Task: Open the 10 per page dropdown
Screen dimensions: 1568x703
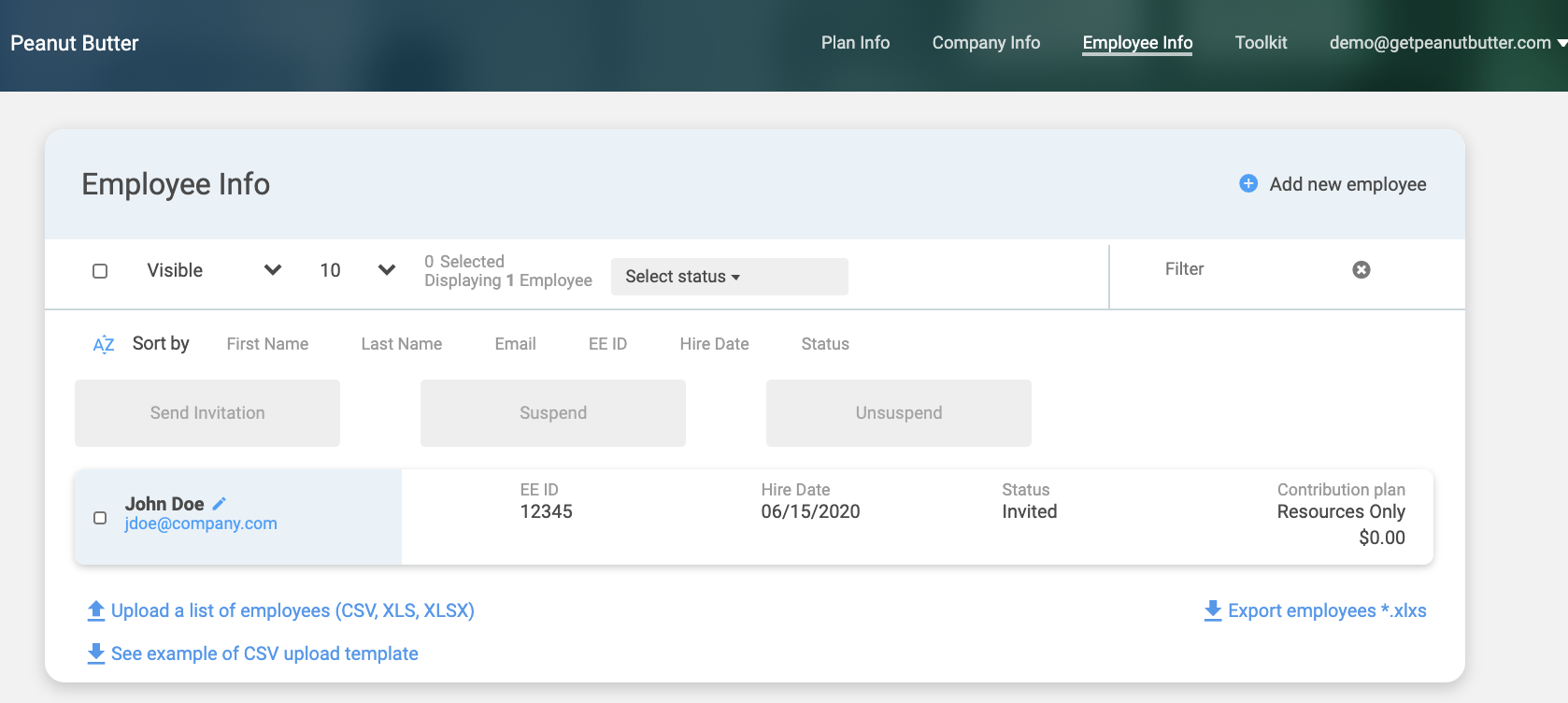Action: tap(386, 270)
